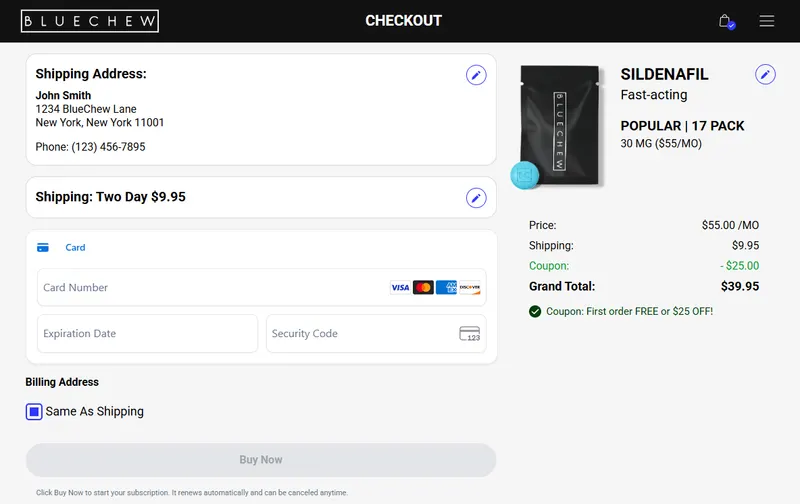Click the Sildenafil product package image
This screenshot has width=800, height=504.
(558, 126)
